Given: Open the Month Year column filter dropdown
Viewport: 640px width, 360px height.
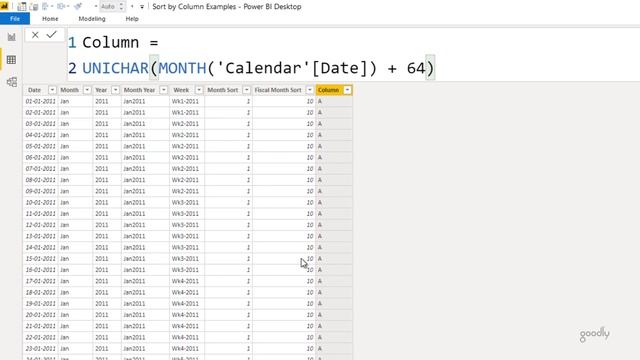Looking at the screenshot, I should tap(164, 90).
